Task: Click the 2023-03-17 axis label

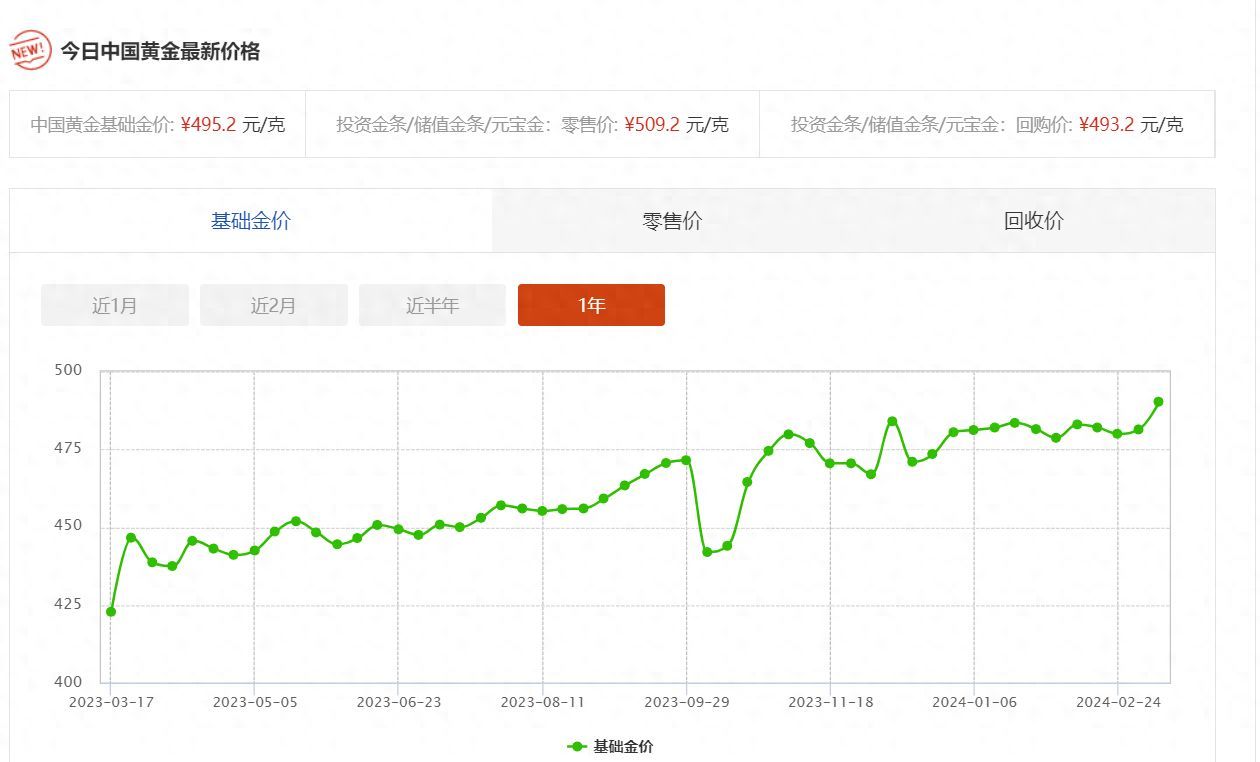Action: tap(110, 703)
